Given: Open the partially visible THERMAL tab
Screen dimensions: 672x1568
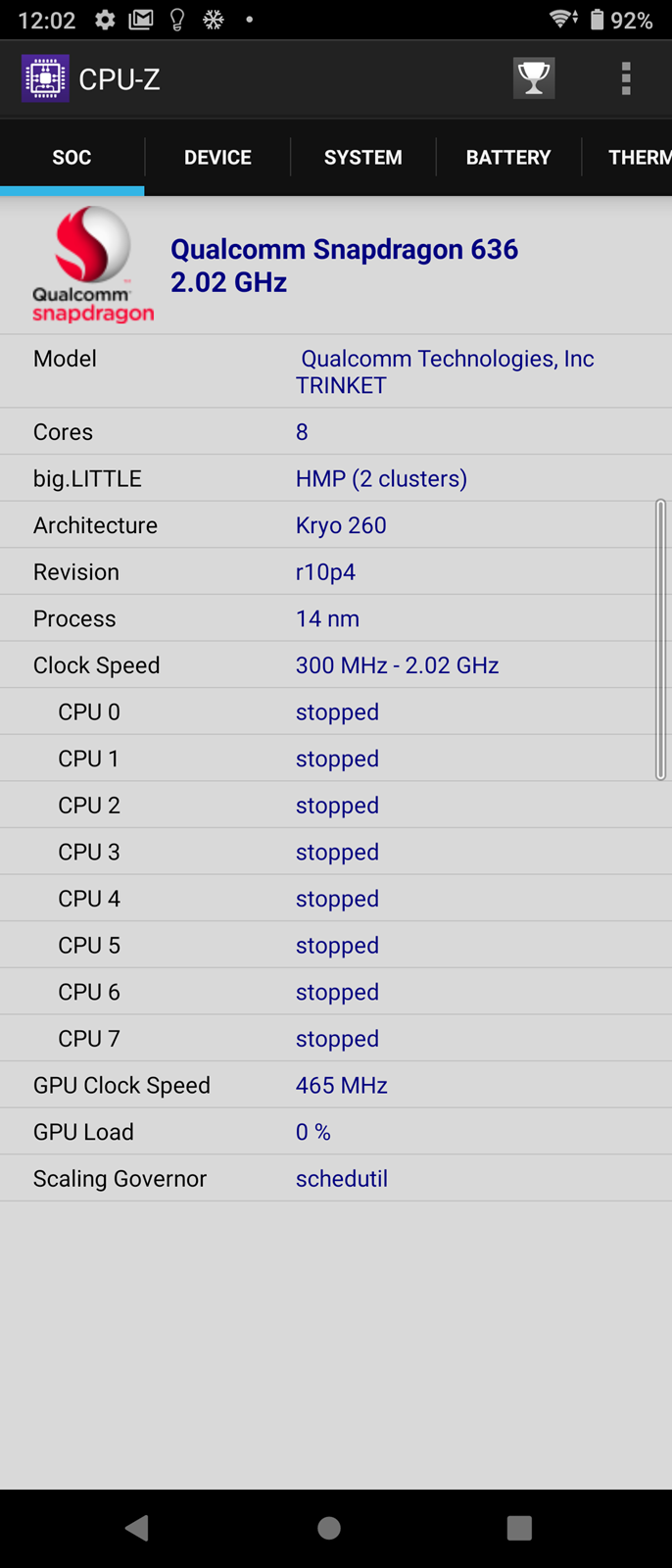Looking at the screenshot, I should coord(639,157).
